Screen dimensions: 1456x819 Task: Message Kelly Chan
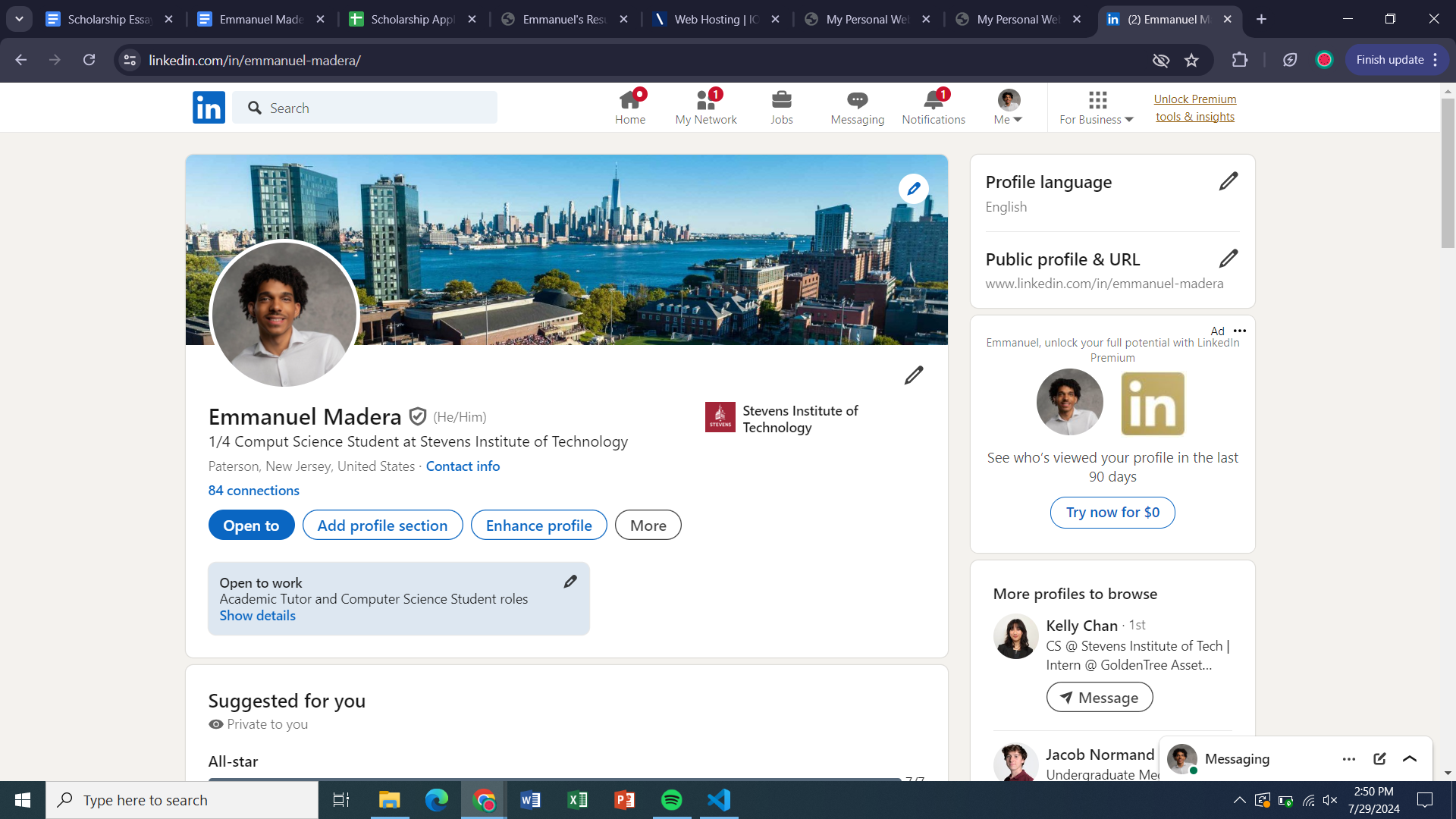coord(1100,697)
